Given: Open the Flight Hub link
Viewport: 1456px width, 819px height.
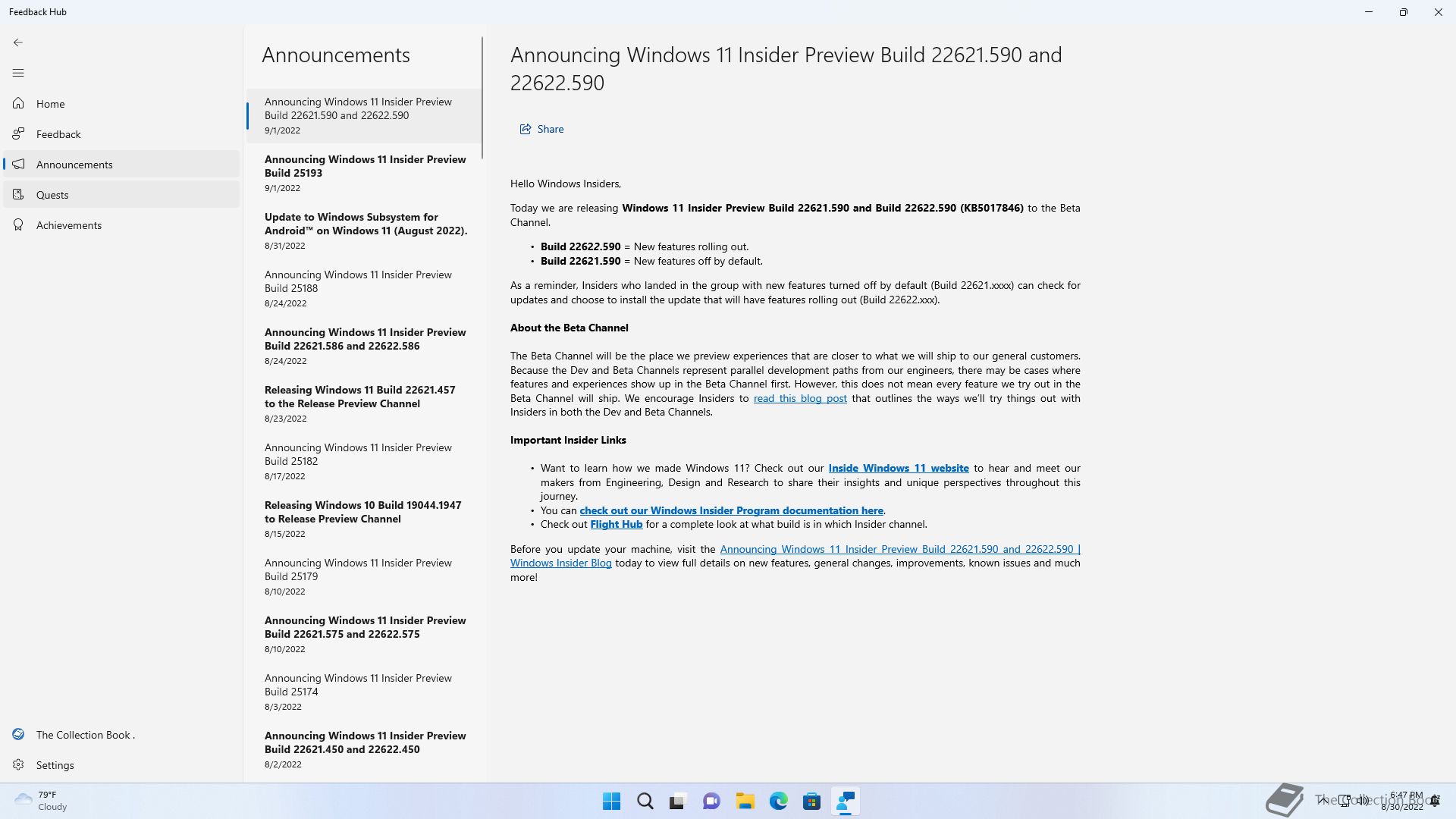Looking at the screenshot, I should tap(616, 524).
